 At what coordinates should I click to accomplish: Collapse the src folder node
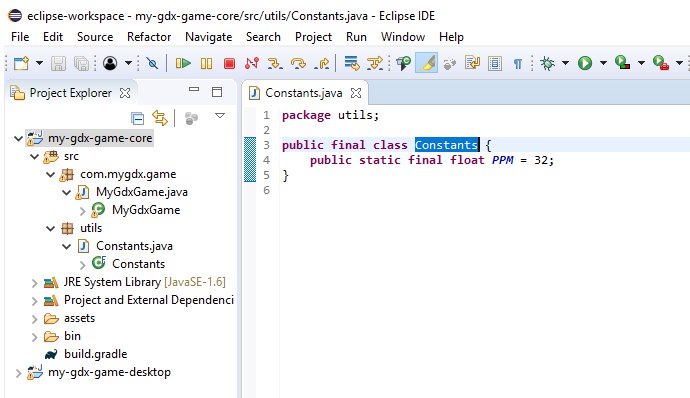click(35, 156)
